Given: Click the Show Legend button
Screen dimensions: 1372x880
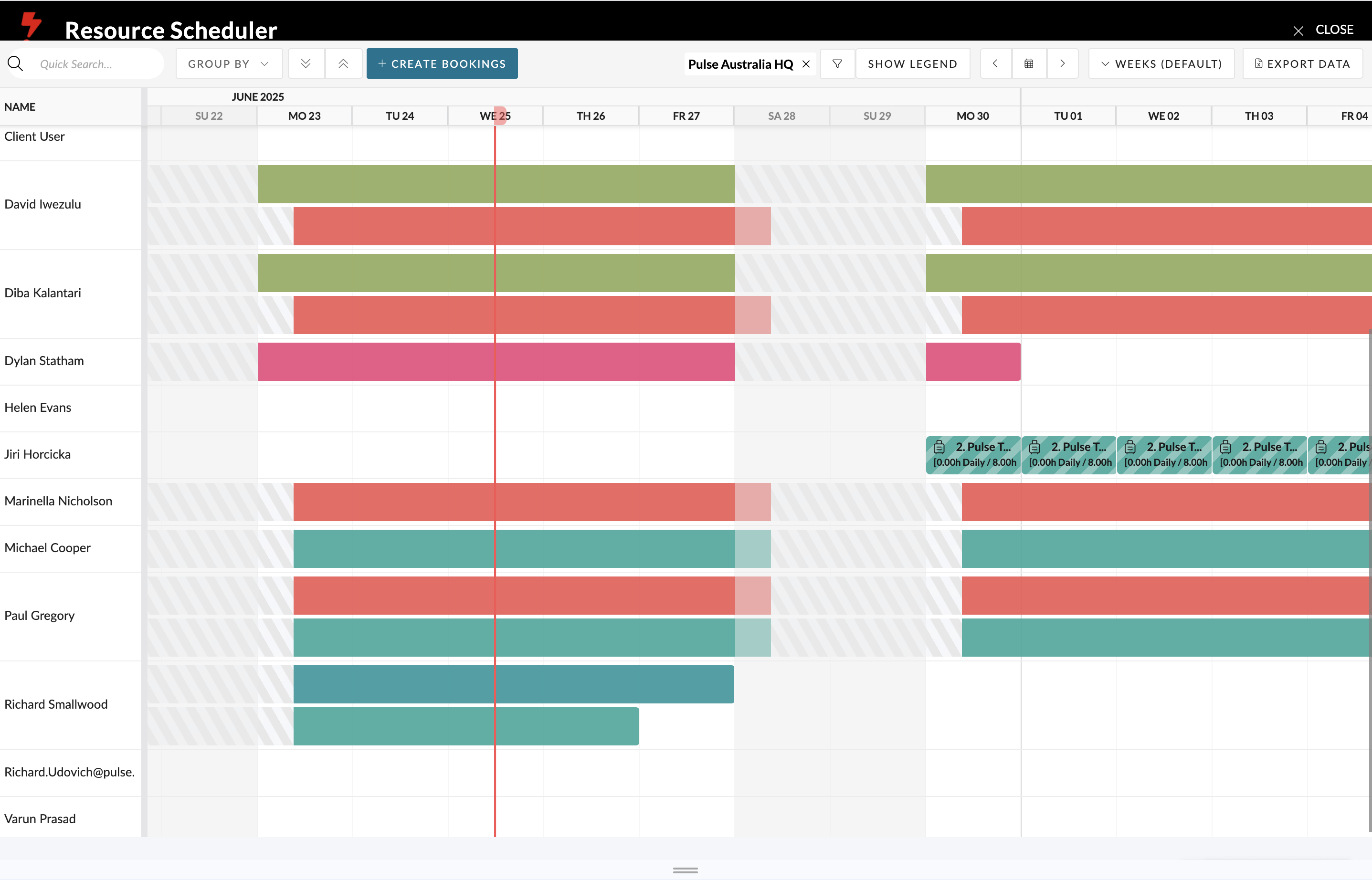Looking at the screenshot, I should [912, 63].
